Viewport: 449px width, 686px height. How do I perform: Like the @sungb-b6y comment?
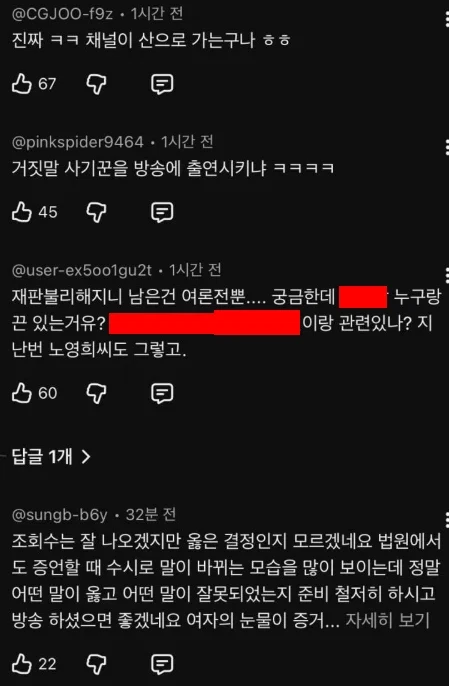pyautogui.click(x=22, y=664)
